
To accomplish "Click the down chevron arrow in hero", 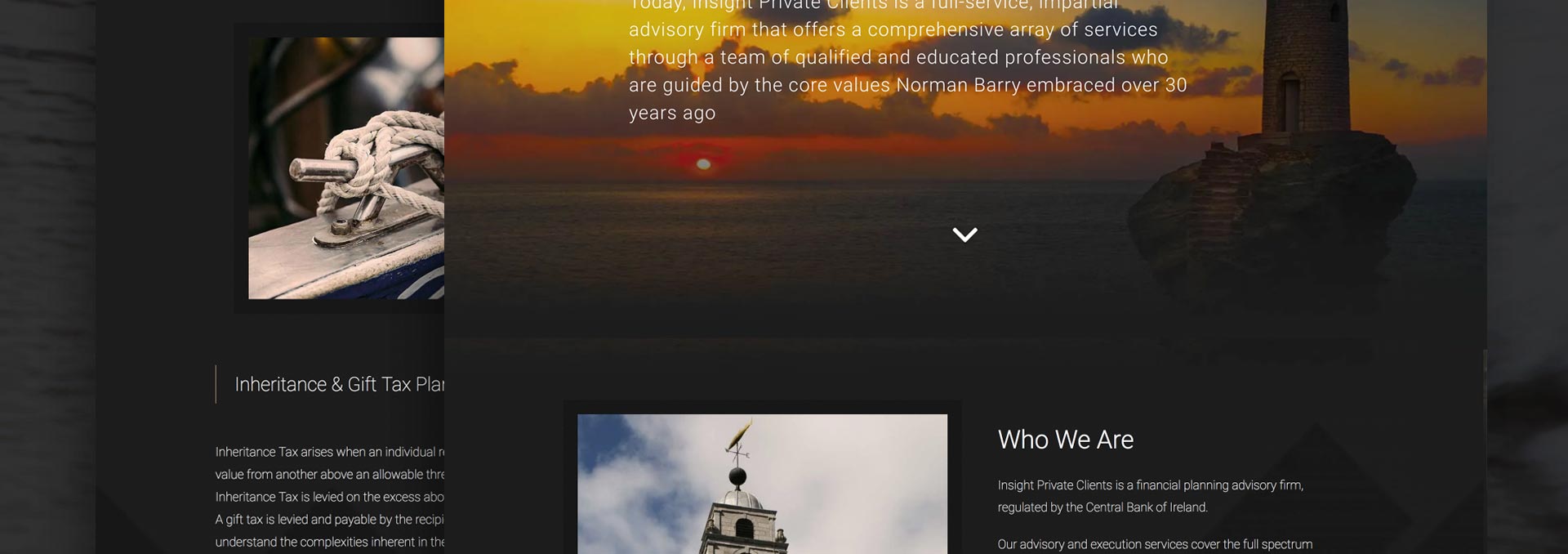I will 964,235.
